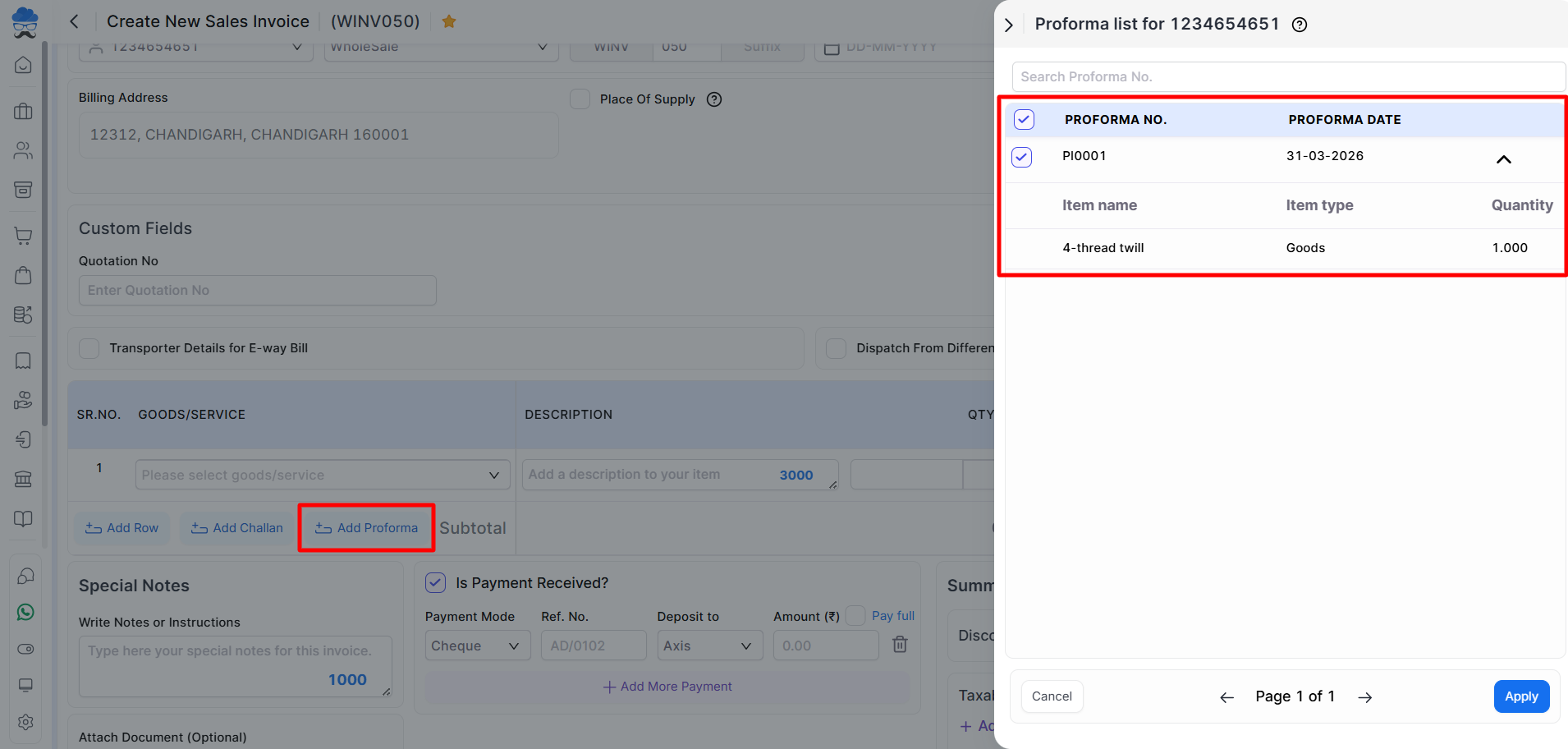The height and width of the screenshot is (749, 1568).
Task: Click the shopping cart sidebar icon
Action: click(23, 236)
